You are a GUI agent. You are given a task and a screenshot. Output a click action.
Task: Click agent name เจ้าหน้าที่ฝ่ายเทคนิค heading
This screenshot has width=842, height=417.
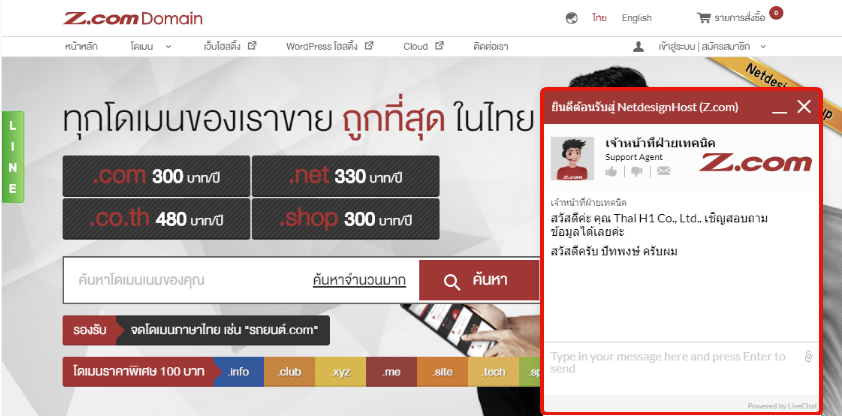click(660, 143)
